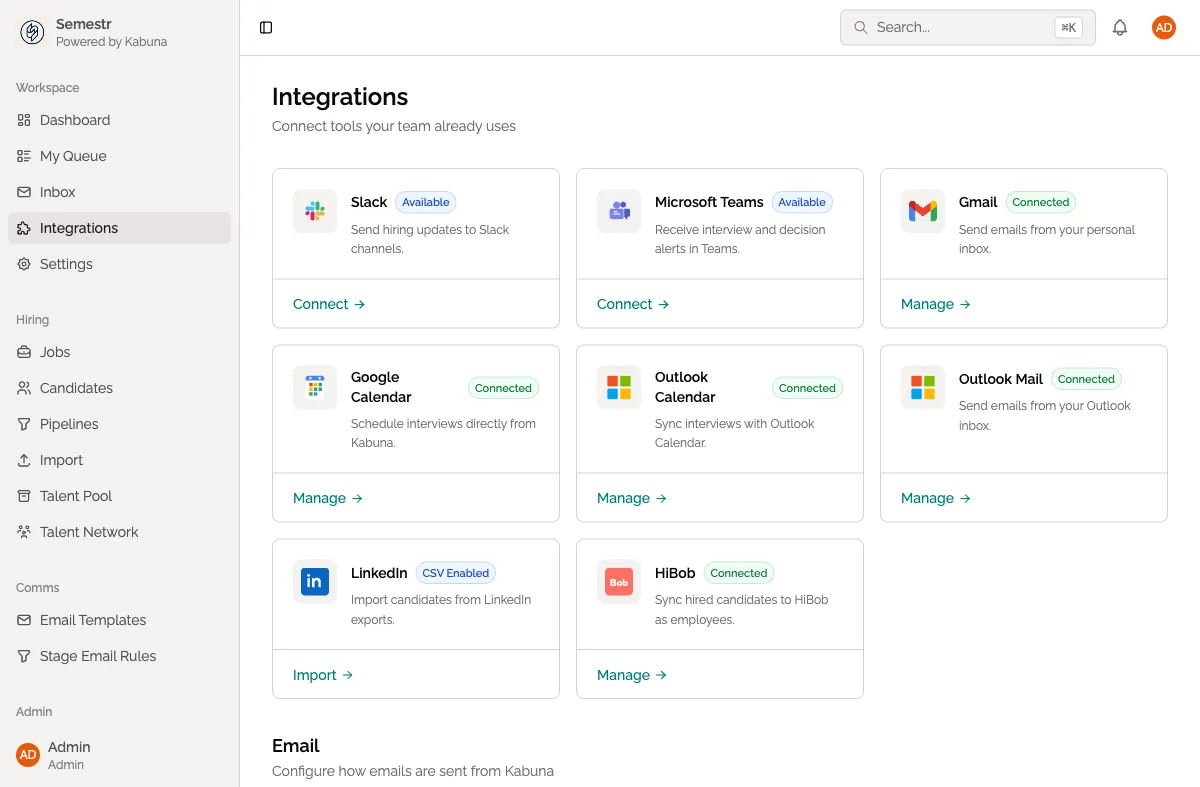Open the Dashboard section
Image resolution: width=1200 pixels, height=787 pixels.
click(74, 120)
